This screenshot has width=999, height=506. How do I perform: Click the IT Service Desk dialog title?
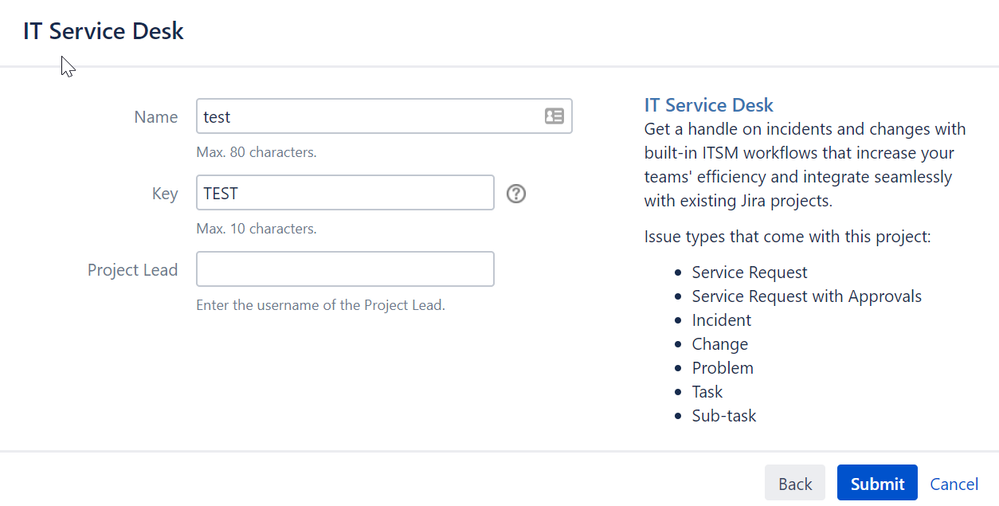point(103,31)
